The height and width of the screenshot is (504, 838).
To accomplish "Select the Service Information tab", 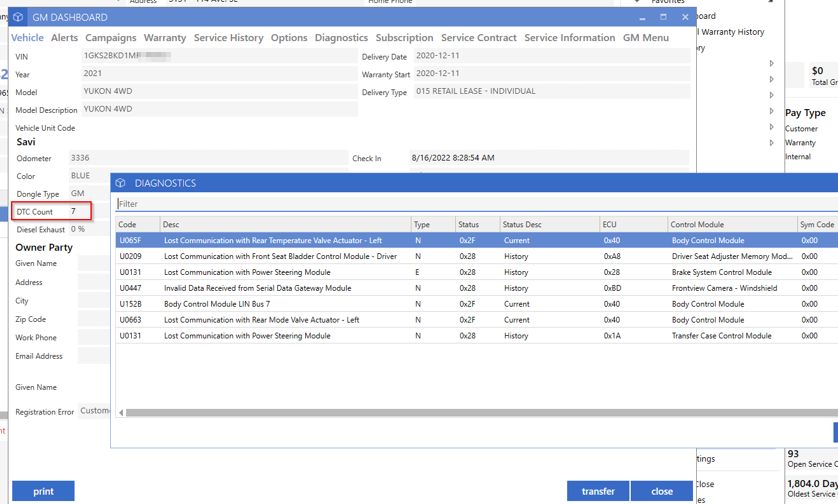I will tap(569, 37).
